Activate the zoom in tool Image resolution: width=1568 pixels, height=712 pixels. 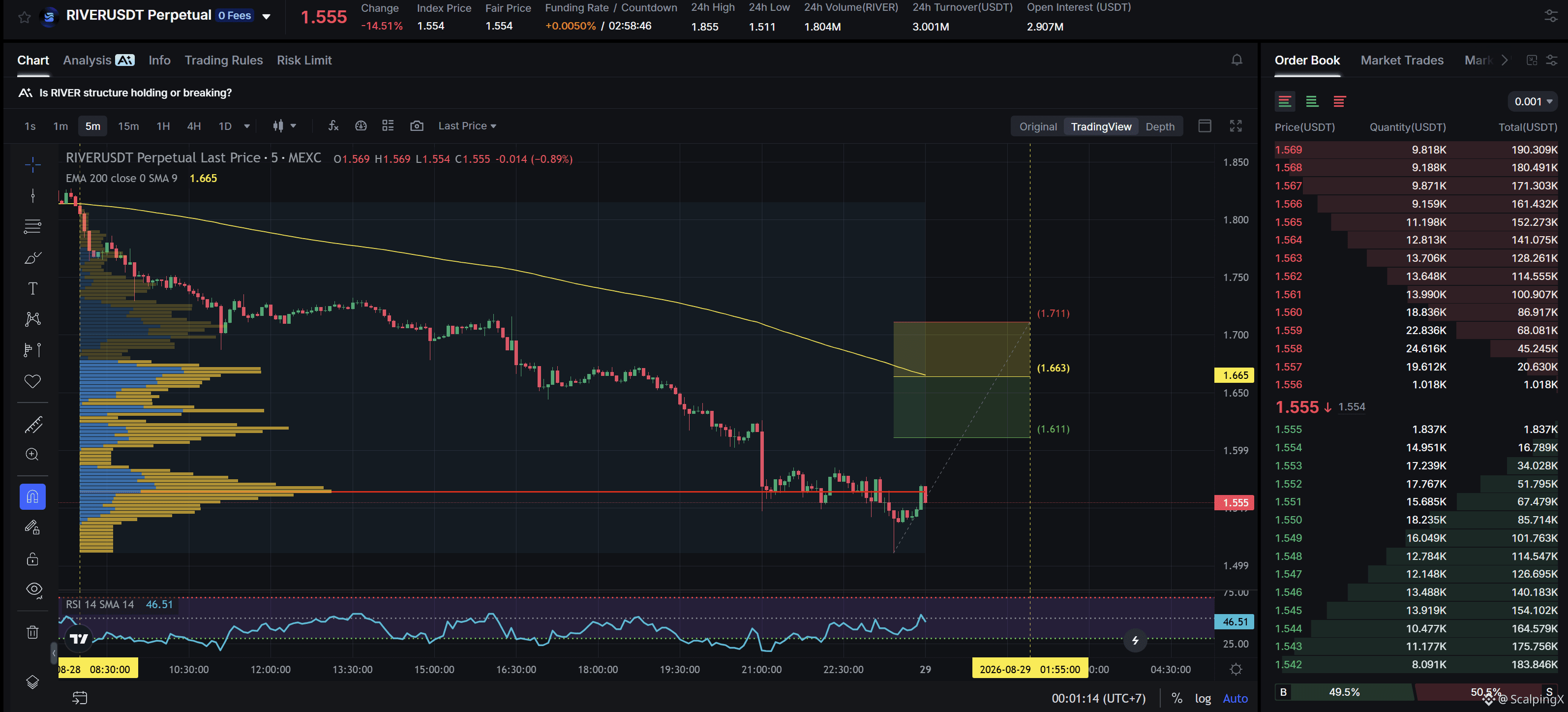(x=33, y=454)
